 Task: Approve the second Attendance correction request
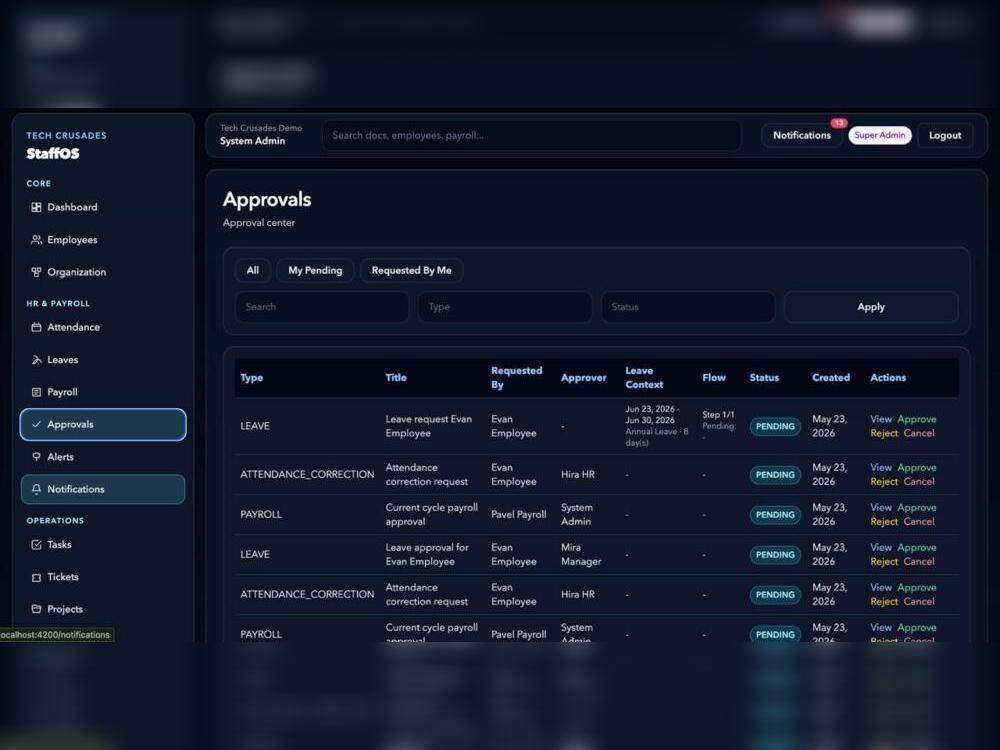(x=916, y=587)
